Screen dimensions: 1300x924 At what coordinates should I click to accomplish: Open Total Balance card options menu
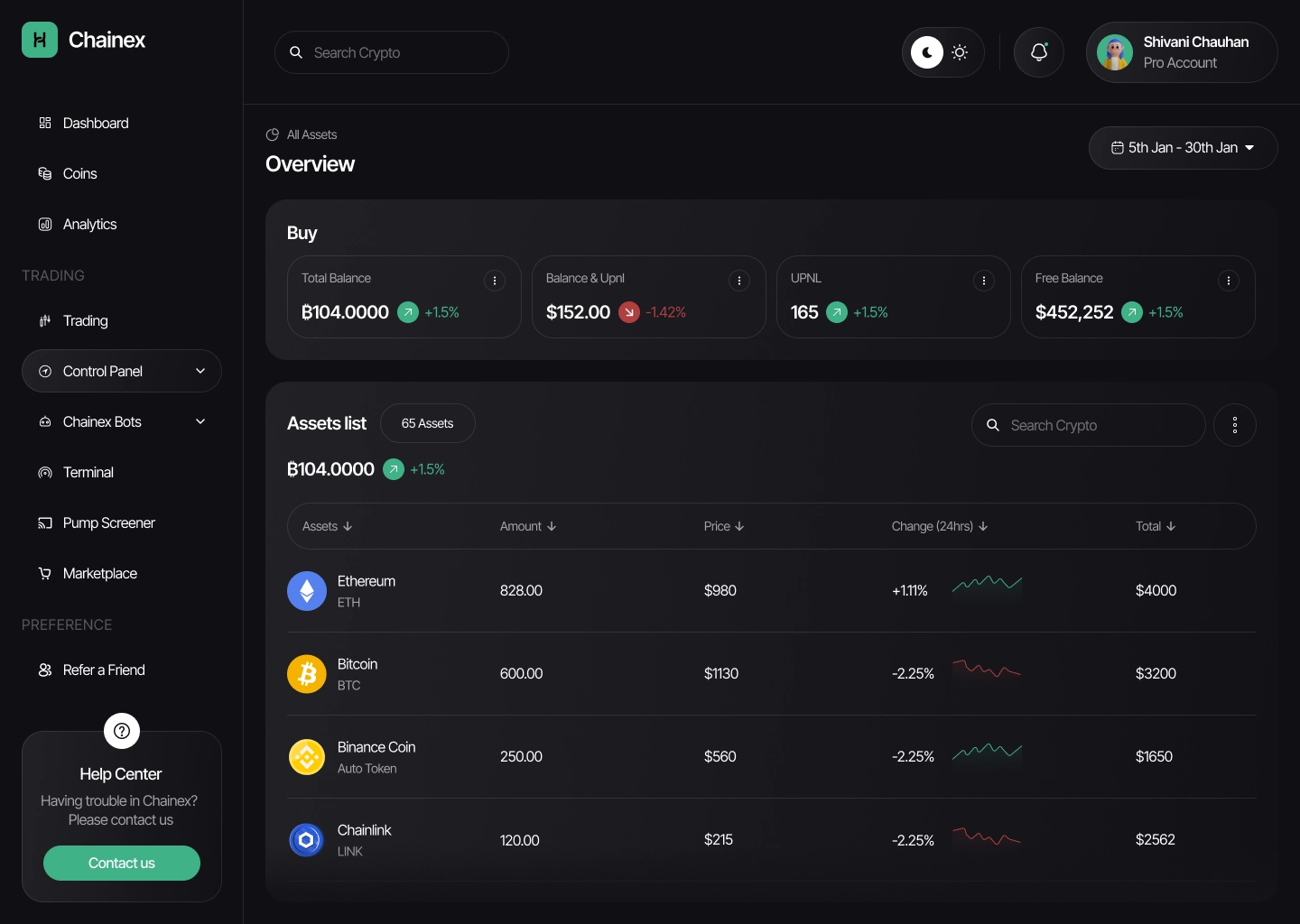495,281
